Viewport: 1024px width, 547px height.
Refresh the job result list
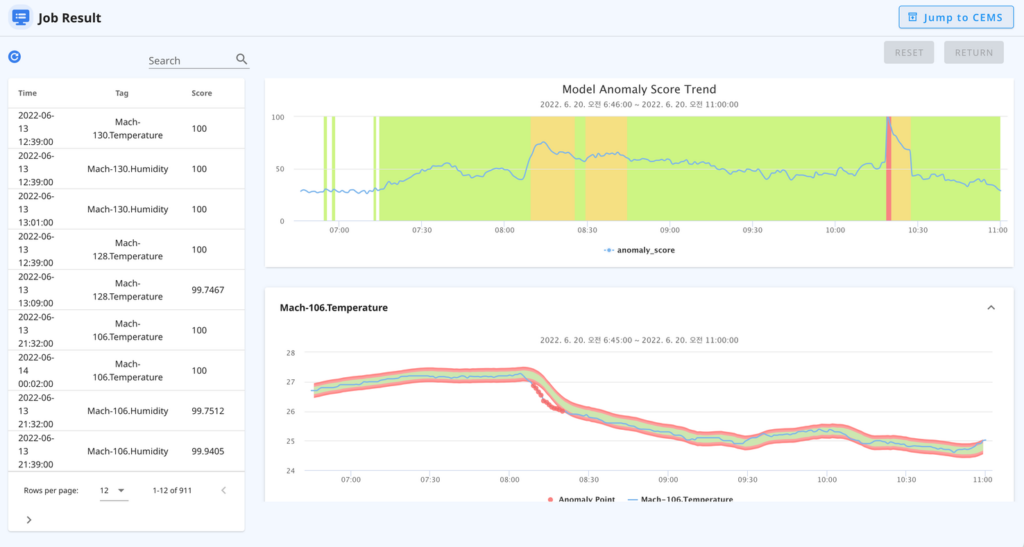(14, 58)
